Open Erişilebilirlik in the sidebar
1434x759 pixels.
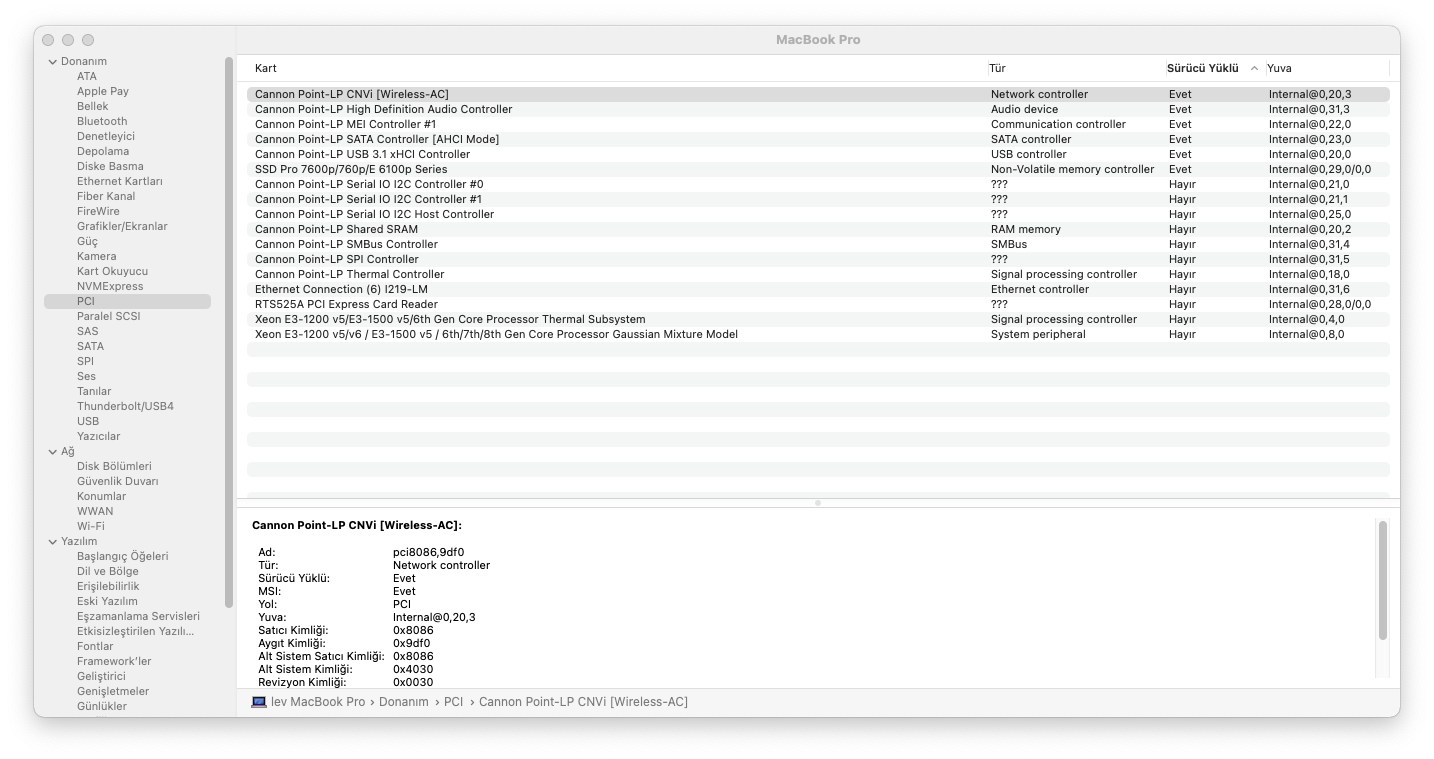click(x=108, y=586)
